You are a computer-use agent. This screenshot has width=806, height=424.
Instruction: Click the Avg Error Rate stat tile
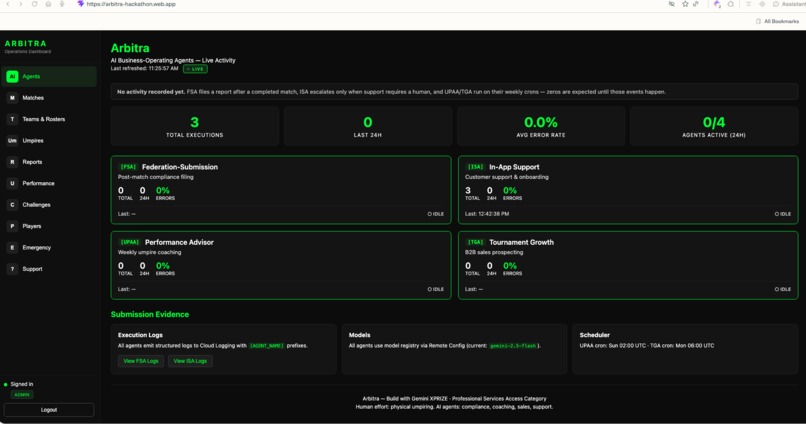[x=541, y=126]
